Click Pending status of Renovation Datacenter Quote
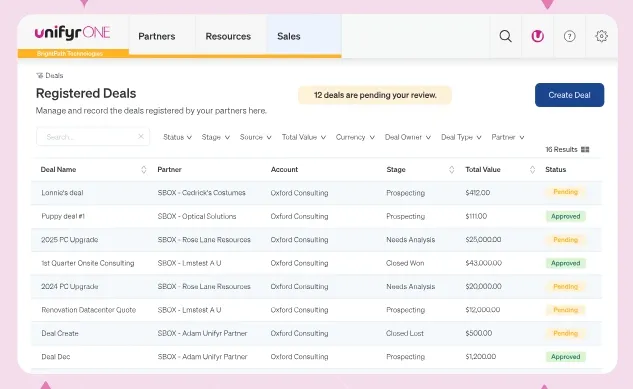Viewport: 633px width, 389px height. [565, 310]
